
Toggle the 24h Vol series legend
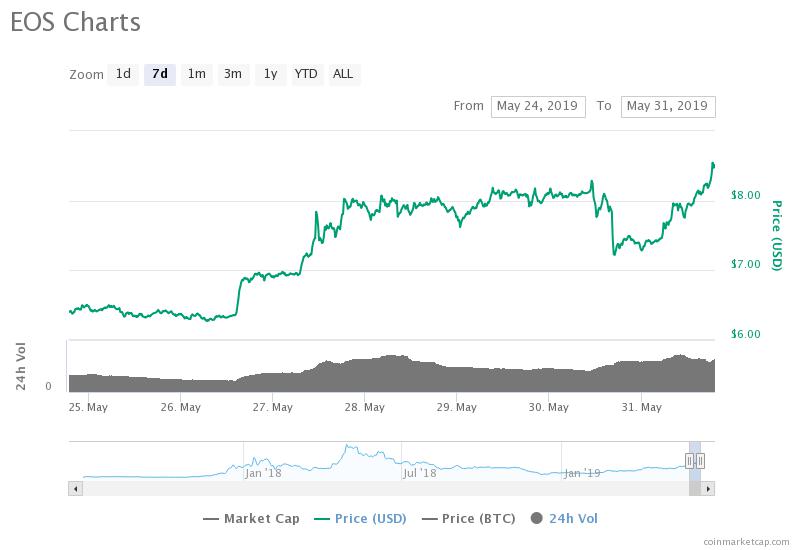(x=564, y=519)
